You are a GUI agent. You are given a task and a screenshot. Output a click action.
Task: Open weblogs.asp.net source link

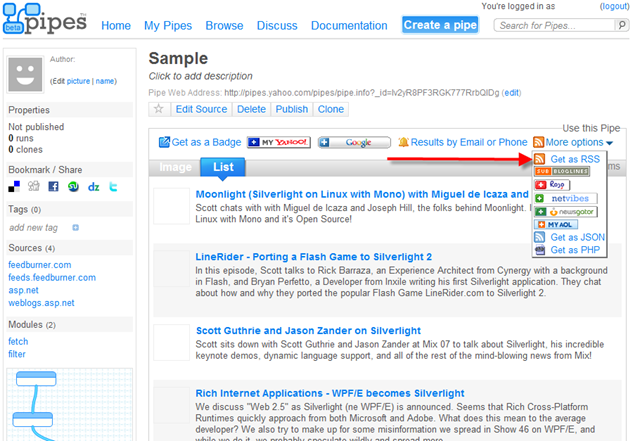41,303
